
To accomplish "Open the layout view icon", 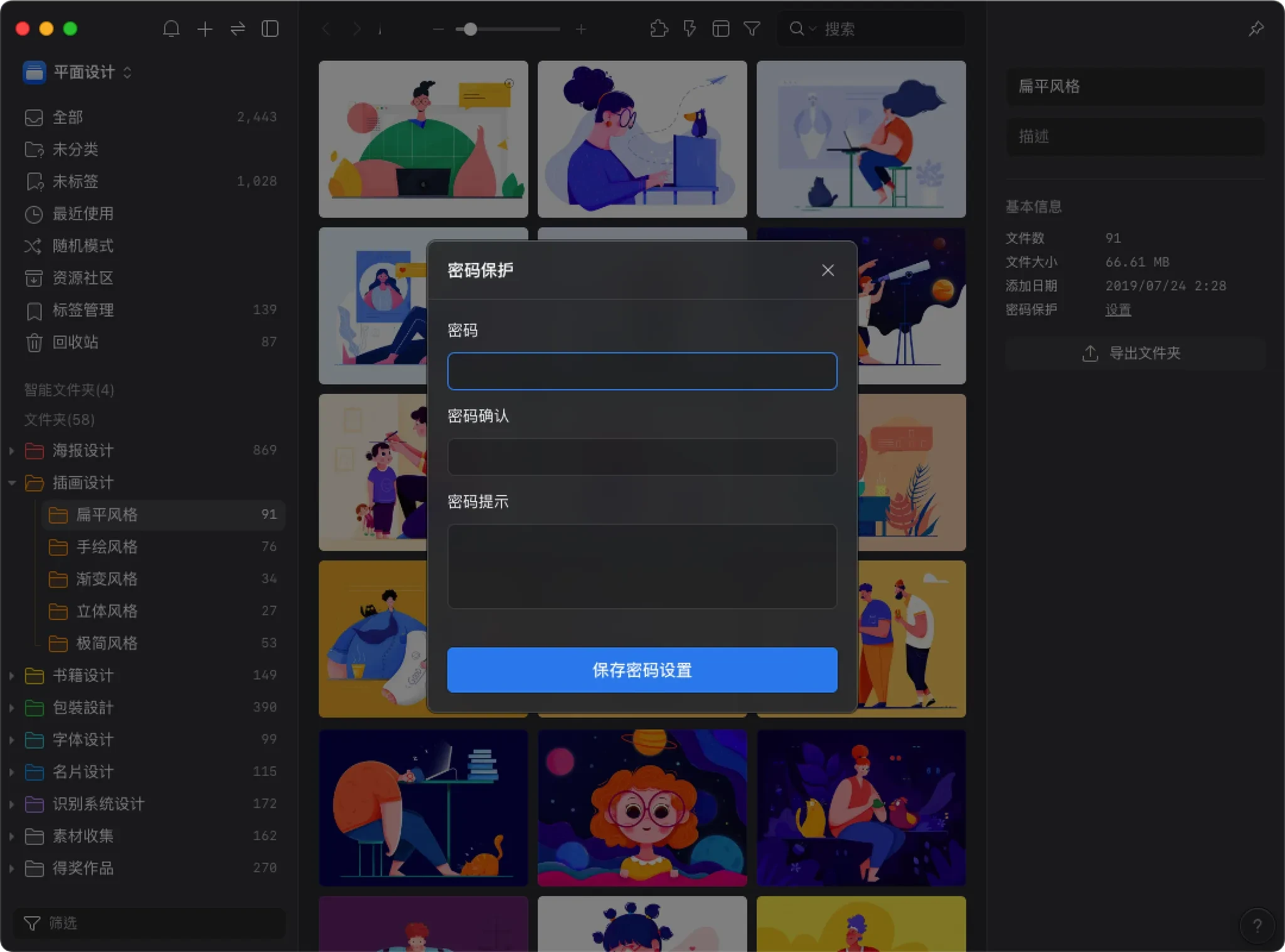I will 720,29.
